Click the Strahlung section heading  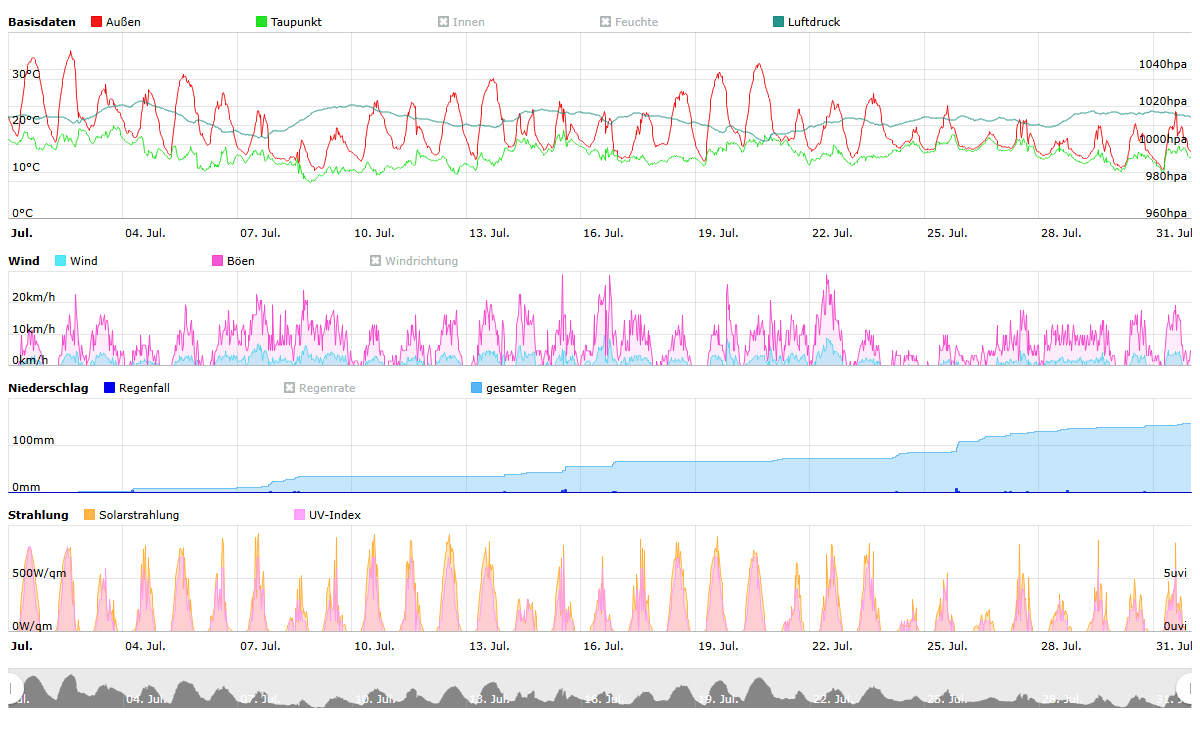coord(38,515)
